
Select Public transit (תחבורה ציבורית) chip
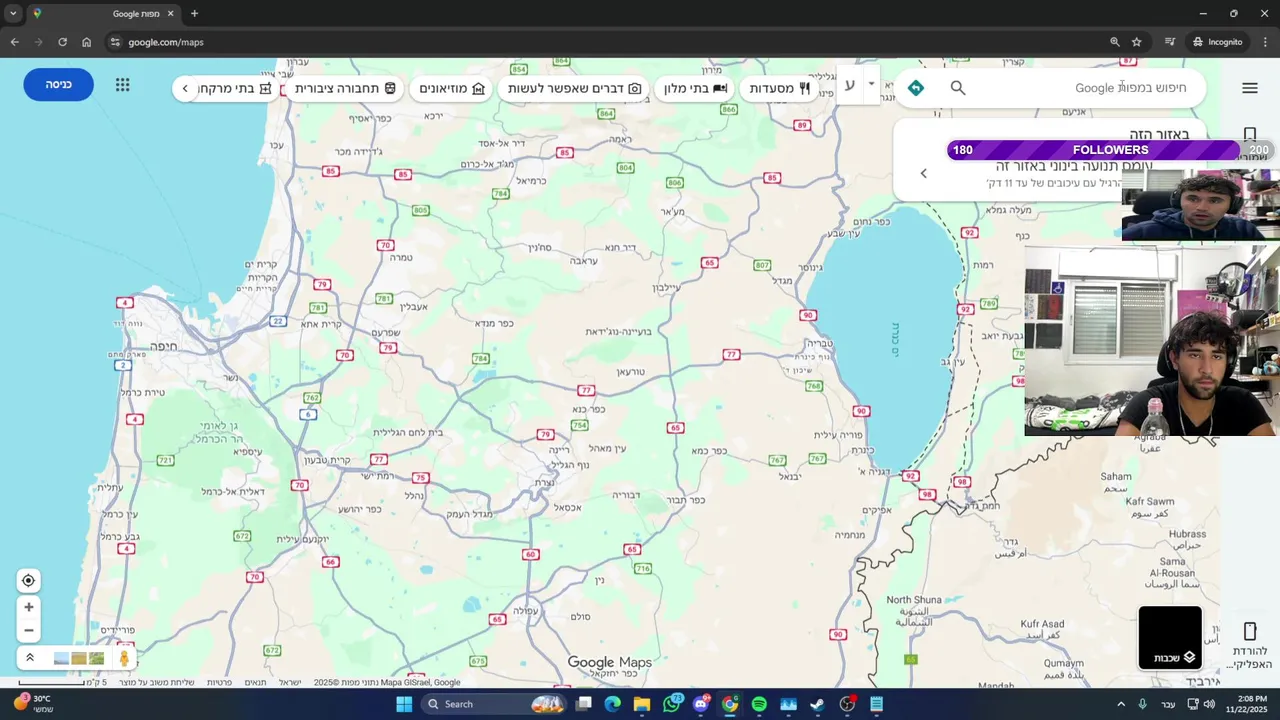pyautogui.click(x=345, y=88)
